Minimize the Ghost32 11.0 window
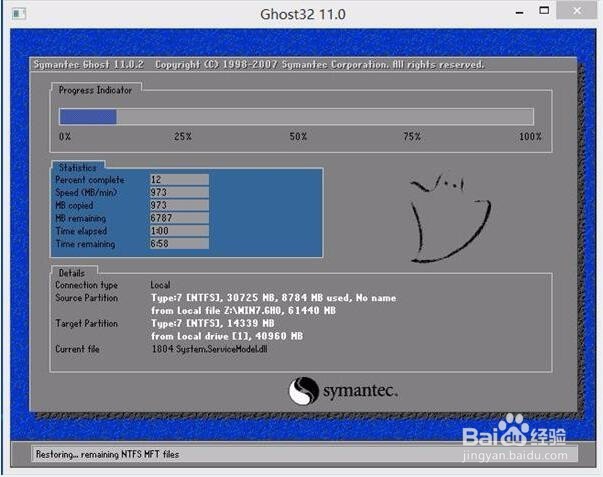Image resolution: width=603 pixels, height=477 pixels. click(x=520, y=13)
